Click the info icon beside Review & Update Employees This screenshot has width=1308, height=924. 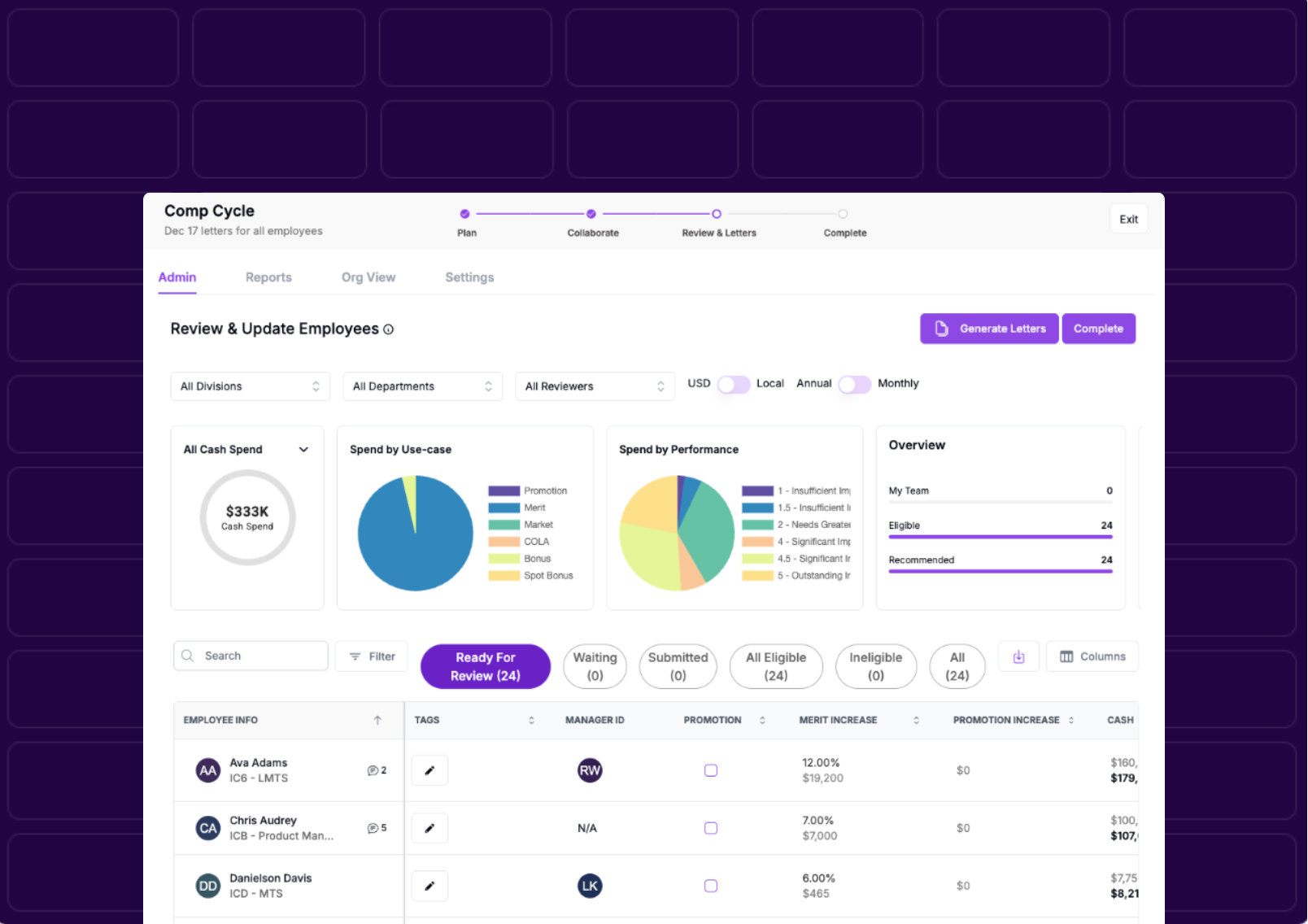click(x=389, y=329)
